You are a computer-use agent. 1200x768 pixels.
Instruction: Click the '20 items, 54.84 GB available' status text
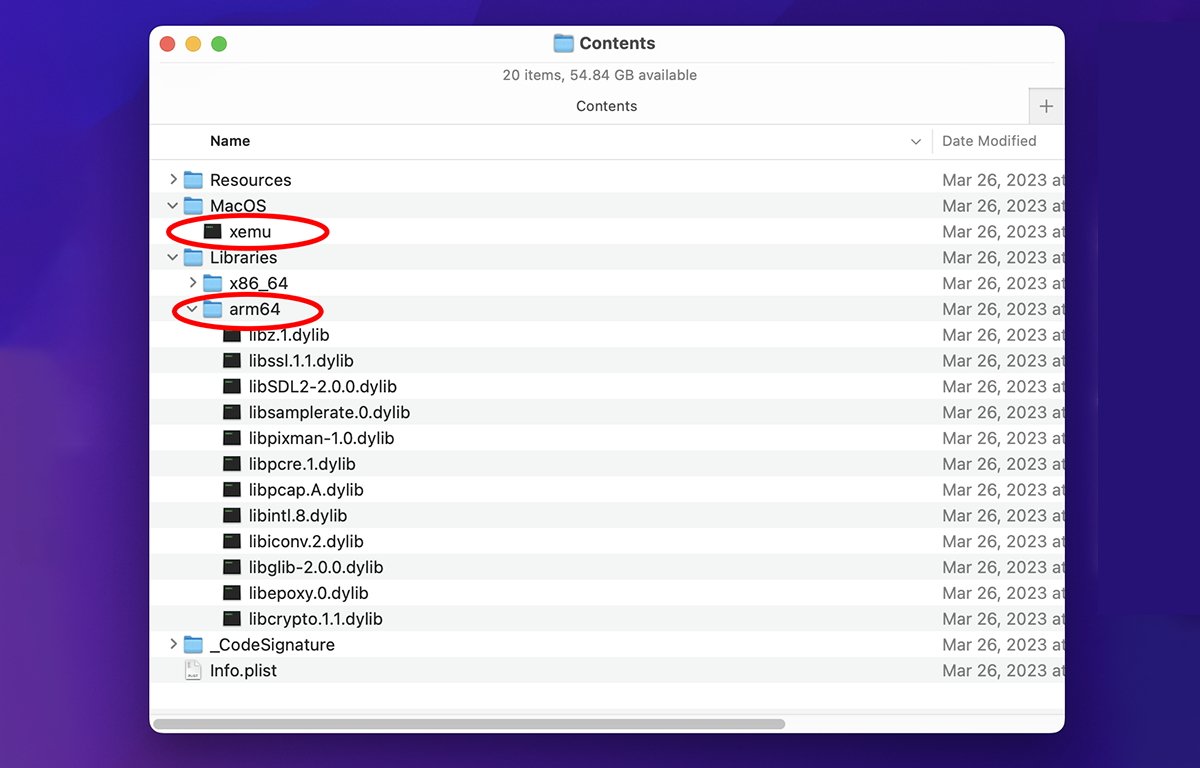tap(600, 75)
